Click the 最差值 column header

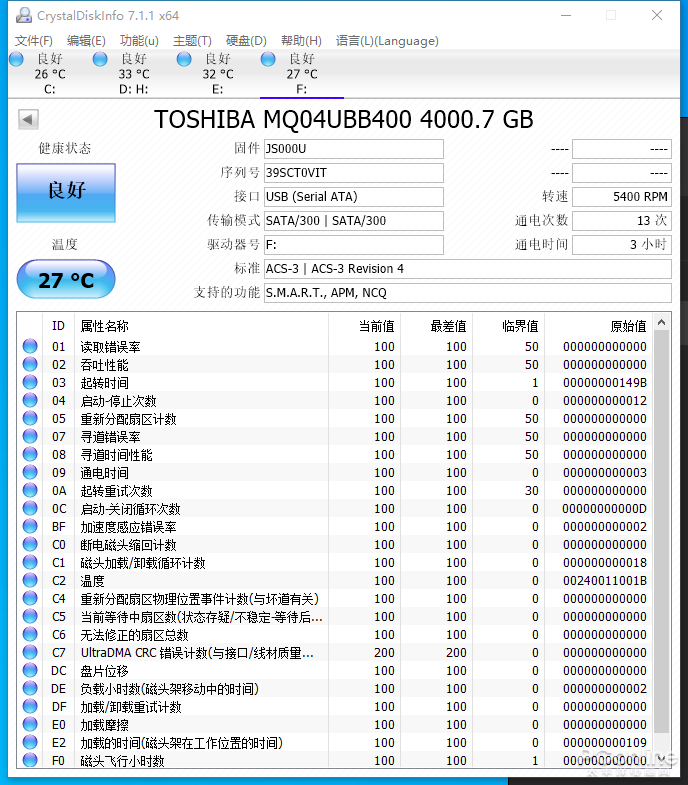(x=437, y=326)
